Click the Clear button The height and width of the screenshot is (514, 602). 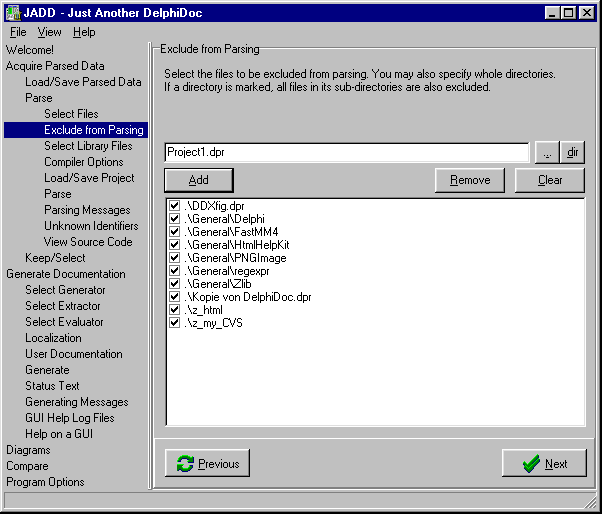click(x=550, y=180)
